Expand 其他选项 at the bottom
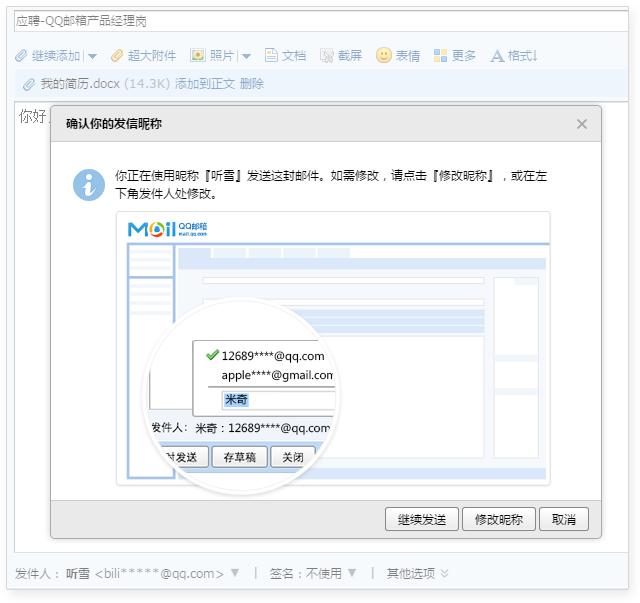Image resolution: width=640 pixels, height=603 pixels. (417, 573)
